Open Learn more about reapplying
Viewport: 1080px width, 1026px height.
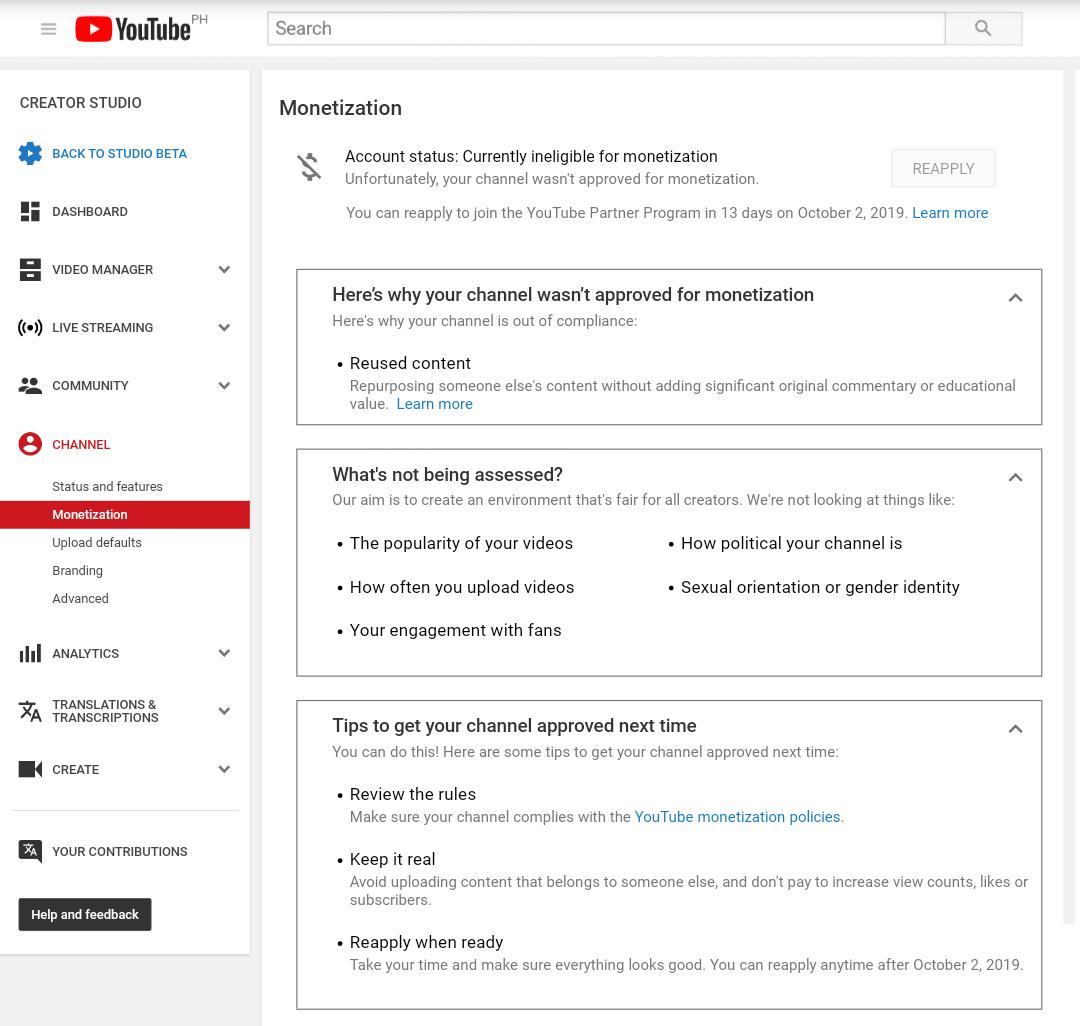pos(950,213)
